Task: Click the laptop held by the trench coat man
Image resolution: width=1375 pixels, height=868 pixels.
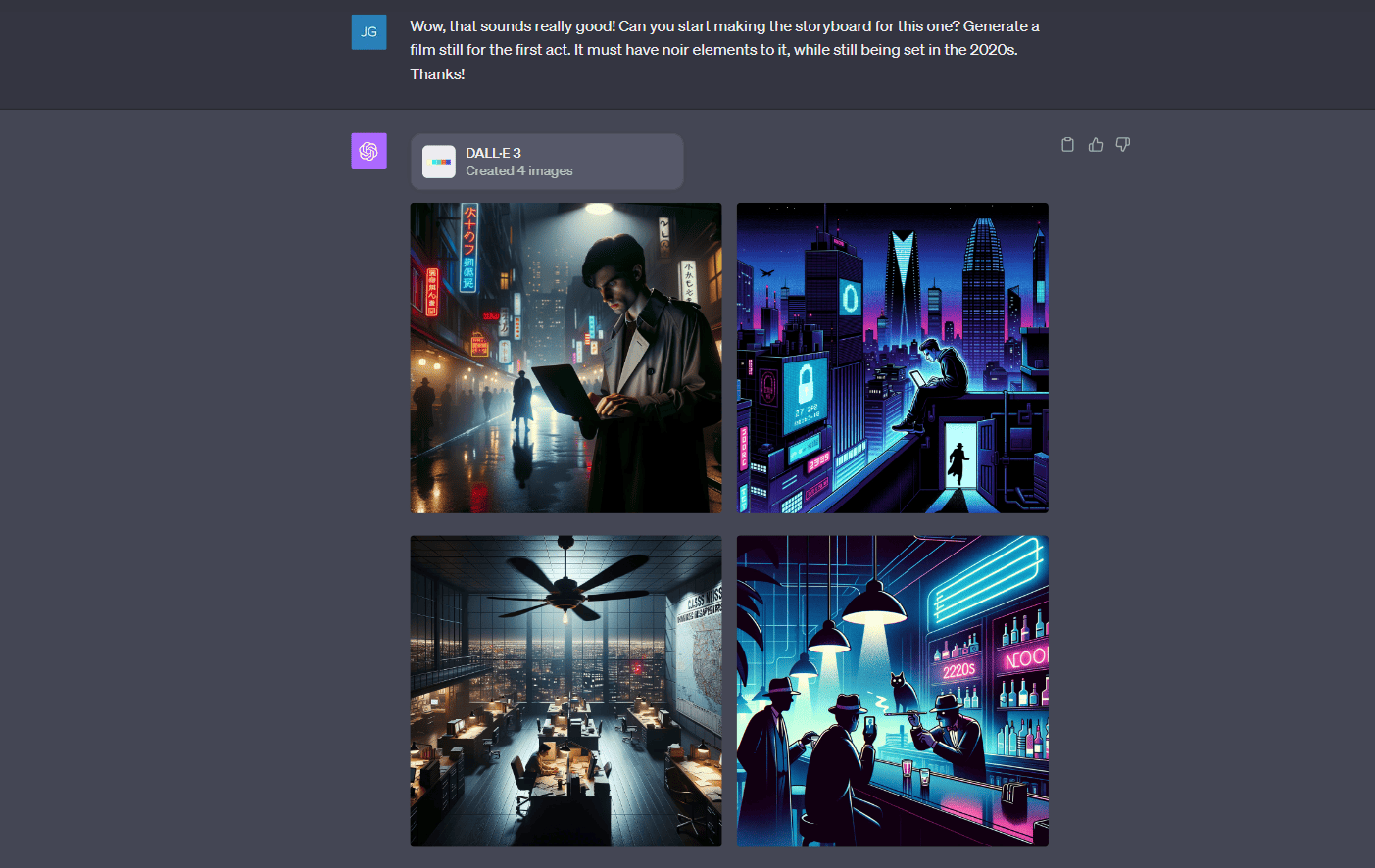Action: (562, 392)
